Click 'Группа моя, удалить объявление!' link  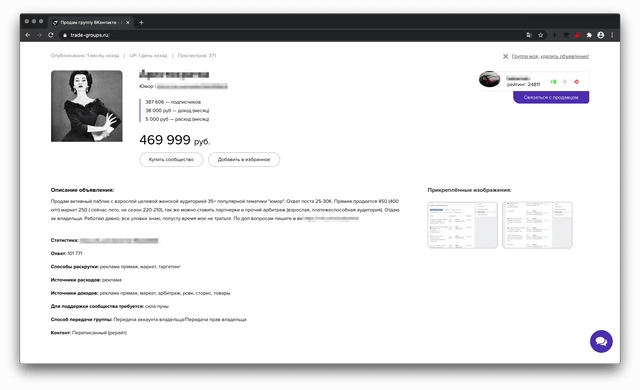[550, 56]
